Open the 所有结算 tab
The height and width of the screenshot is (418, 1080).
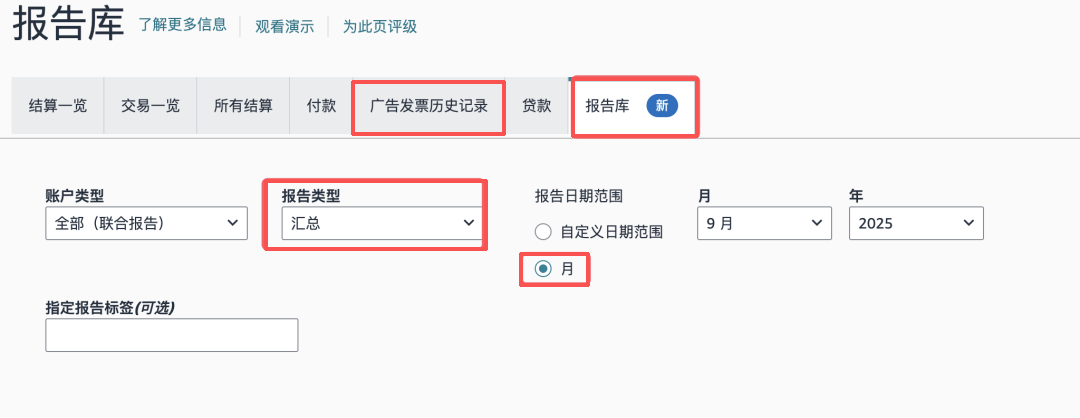pyautogui.click(x=243, y=105)
